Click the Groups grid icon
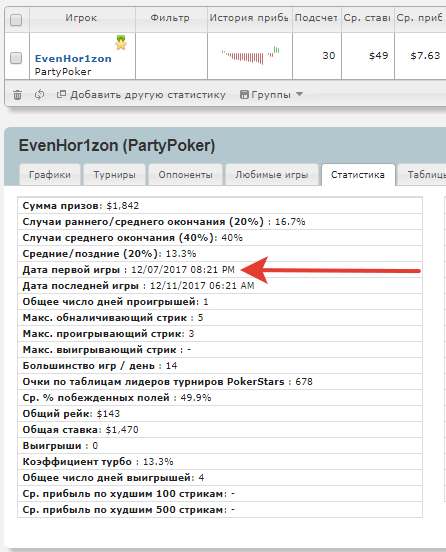 [244, 94]
